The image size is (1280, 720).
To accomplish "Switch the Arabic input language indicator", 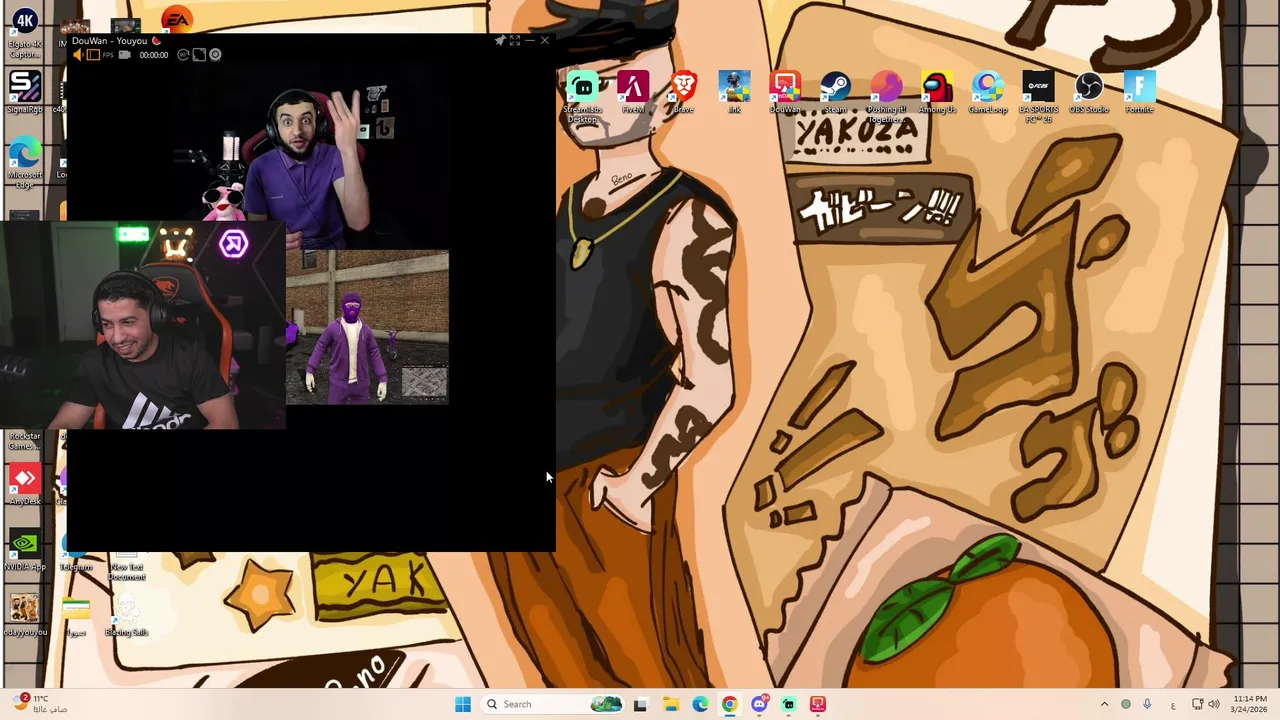I will [x=1173, y=705].
